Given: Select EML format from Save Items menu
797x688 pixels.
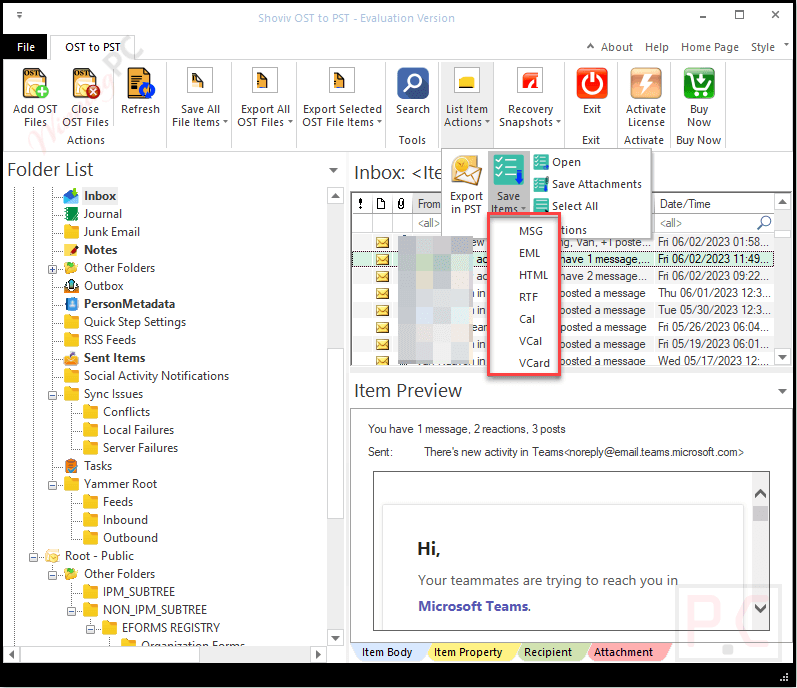Looking at the screenshot, I should tap(529, 253).
